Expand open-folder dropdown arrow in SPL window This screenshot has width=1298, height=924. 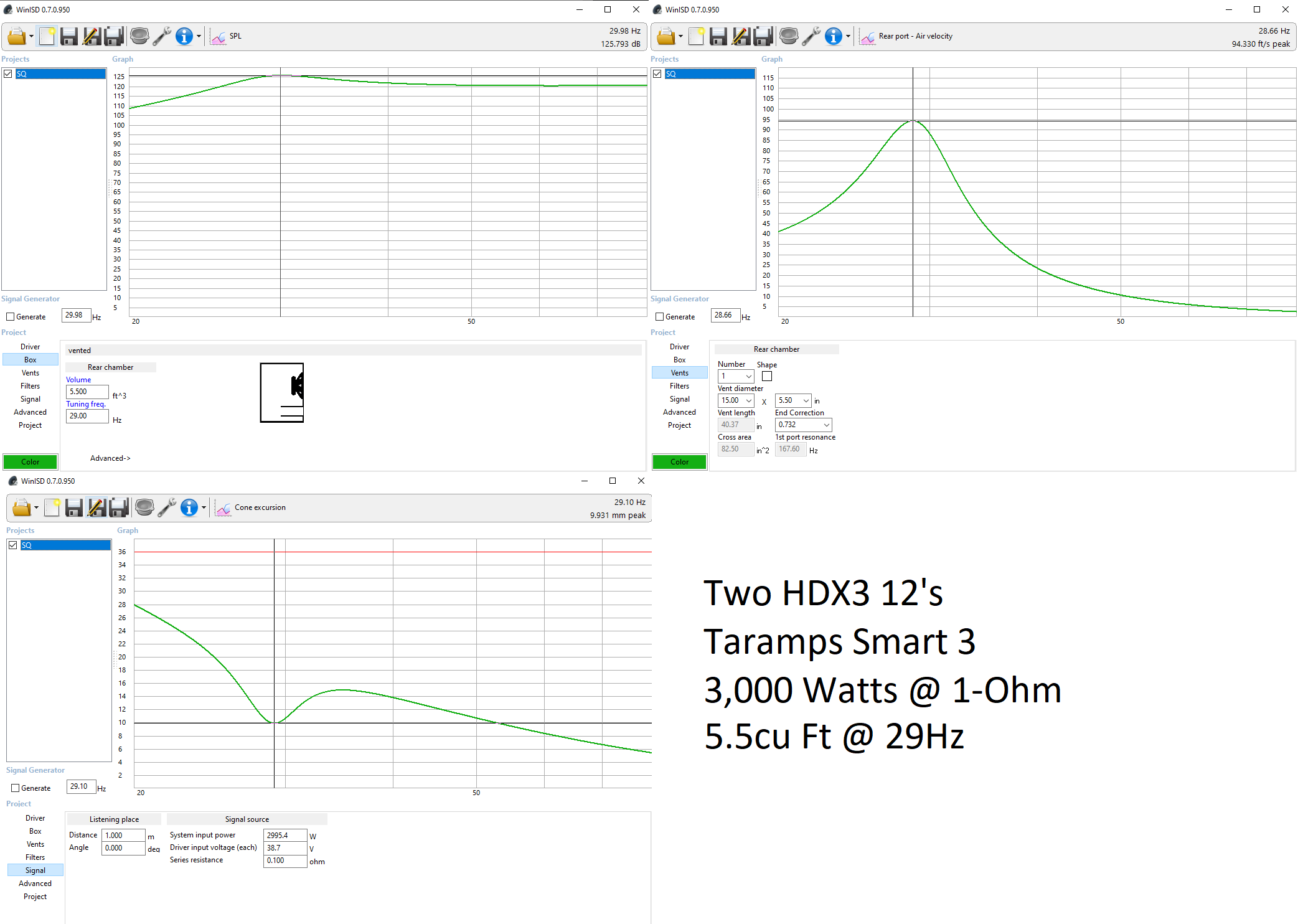31,36
